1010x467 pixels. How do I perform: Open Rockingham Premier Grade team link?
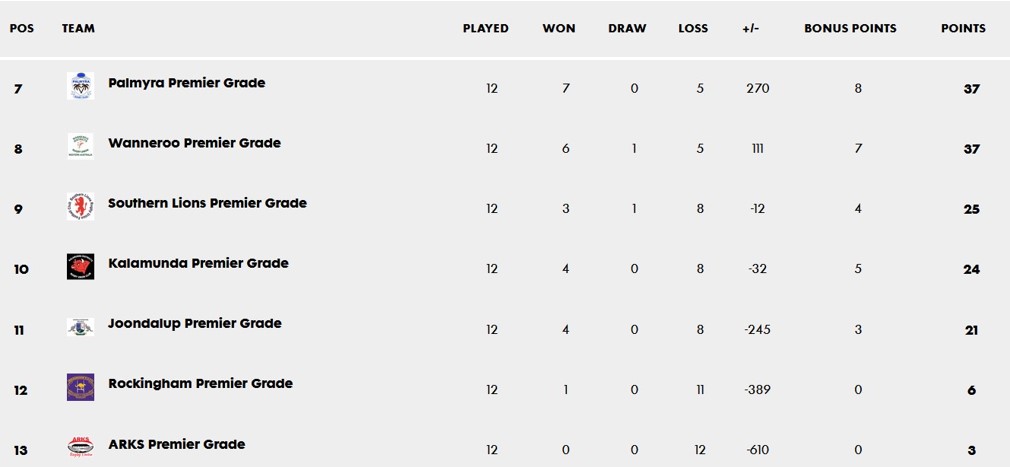coord(200,384)
